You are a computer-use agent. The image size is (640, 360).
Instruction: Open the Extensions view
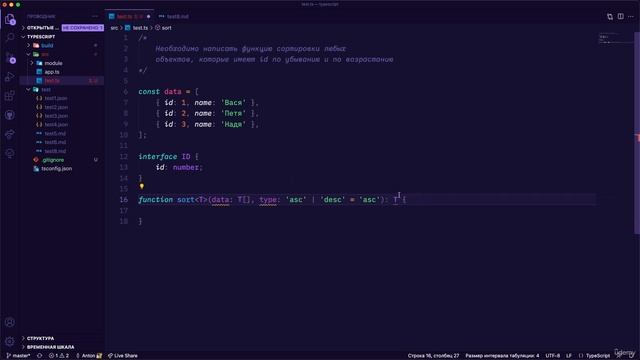tap(10, 96)
